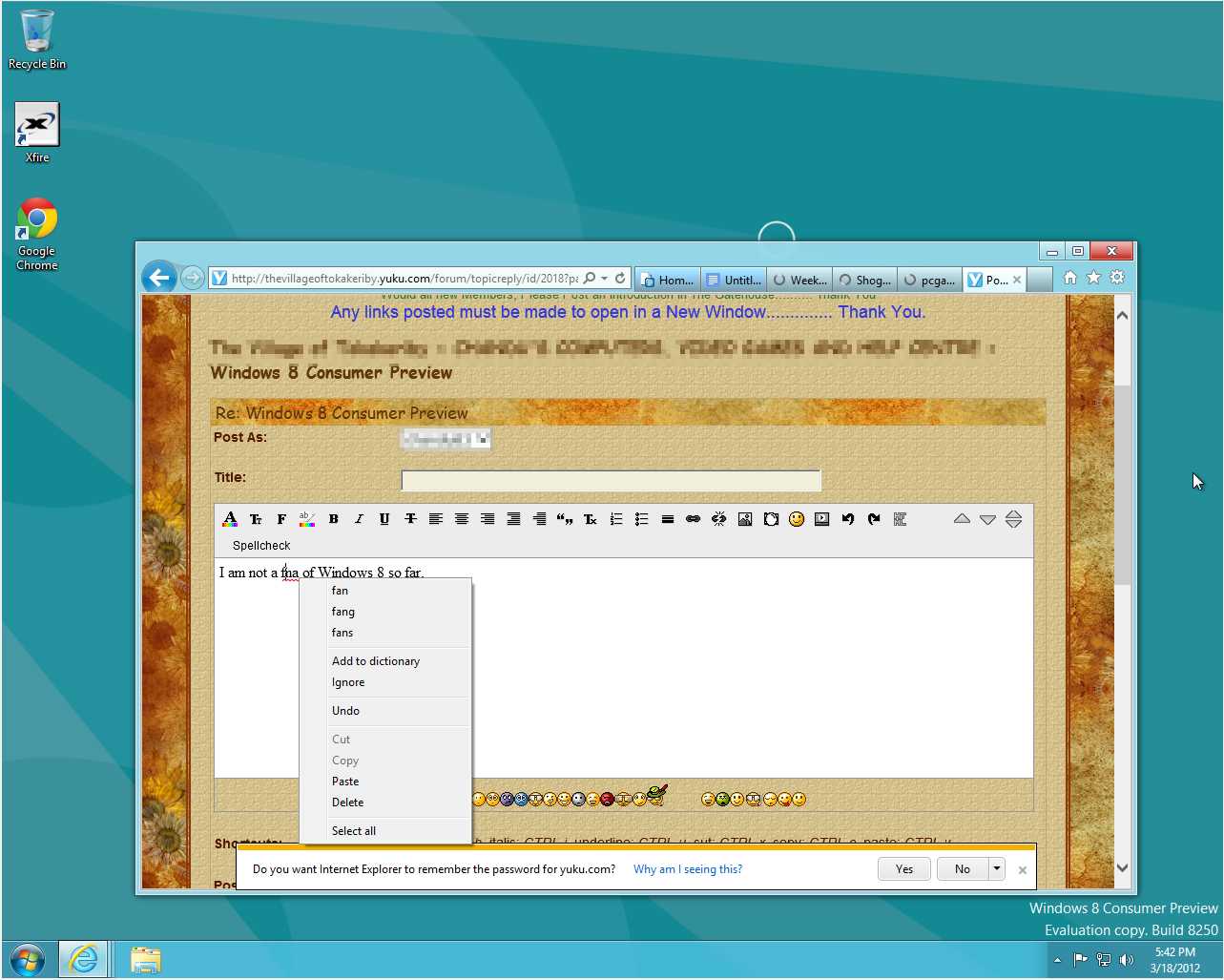The image size is (1224, 980).
Task: Open the smiley emoticon picker
Action: 797,519
